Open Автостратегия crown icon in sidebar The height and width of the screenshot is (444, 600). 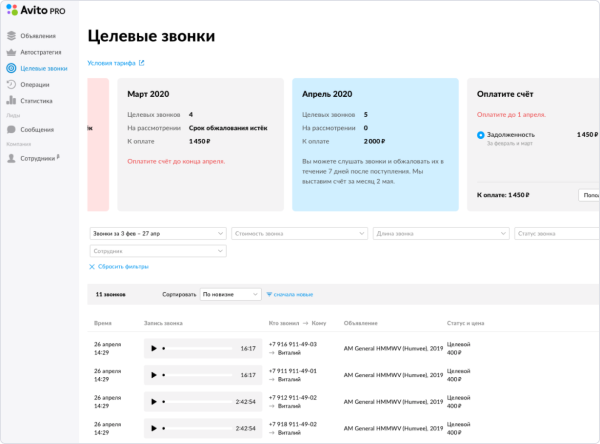pyautogui.click(x=11, y=52)
